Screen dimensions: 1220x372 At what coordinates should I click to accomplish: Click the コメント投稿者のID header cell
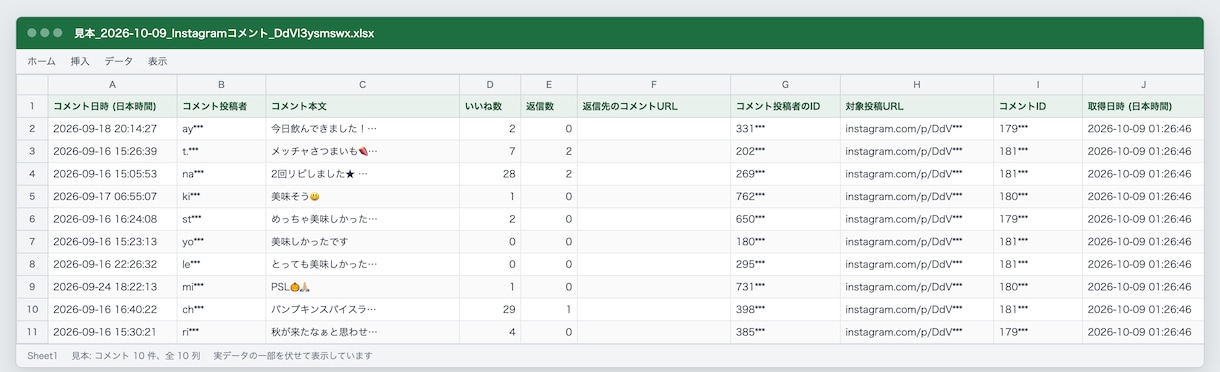click(785, 106)
